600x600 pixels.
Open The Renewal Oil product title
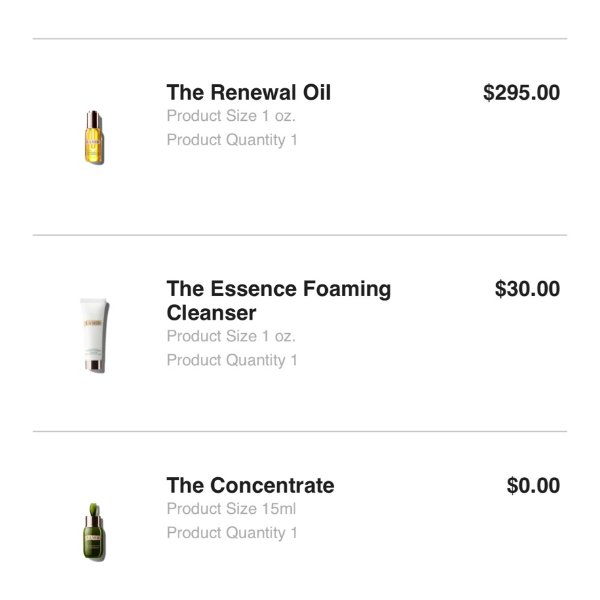pos(248,93)
